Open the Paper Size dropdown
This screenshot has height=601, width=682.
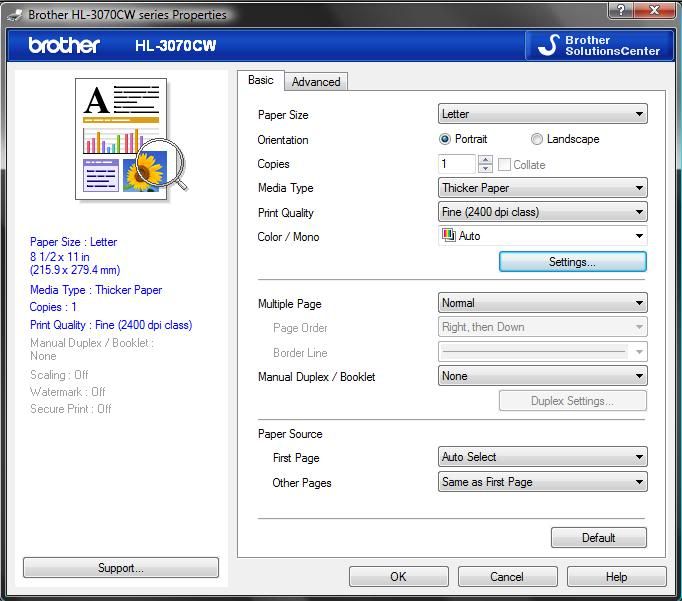[x=542, y=114]
